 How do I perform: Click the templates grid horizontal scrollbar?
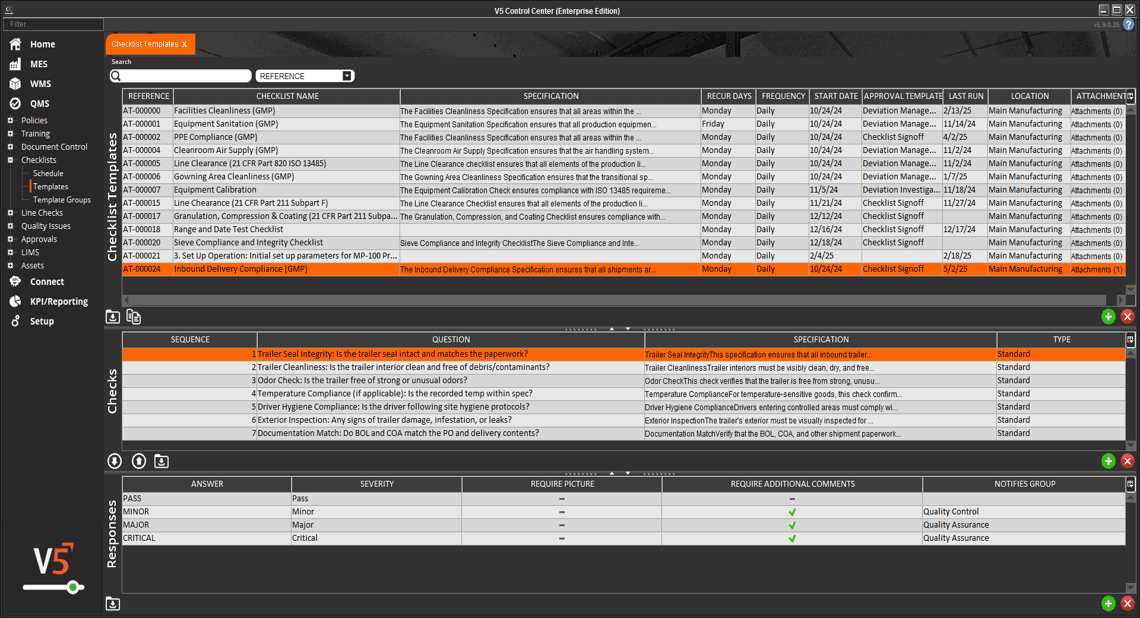click(x=619, y=300)
